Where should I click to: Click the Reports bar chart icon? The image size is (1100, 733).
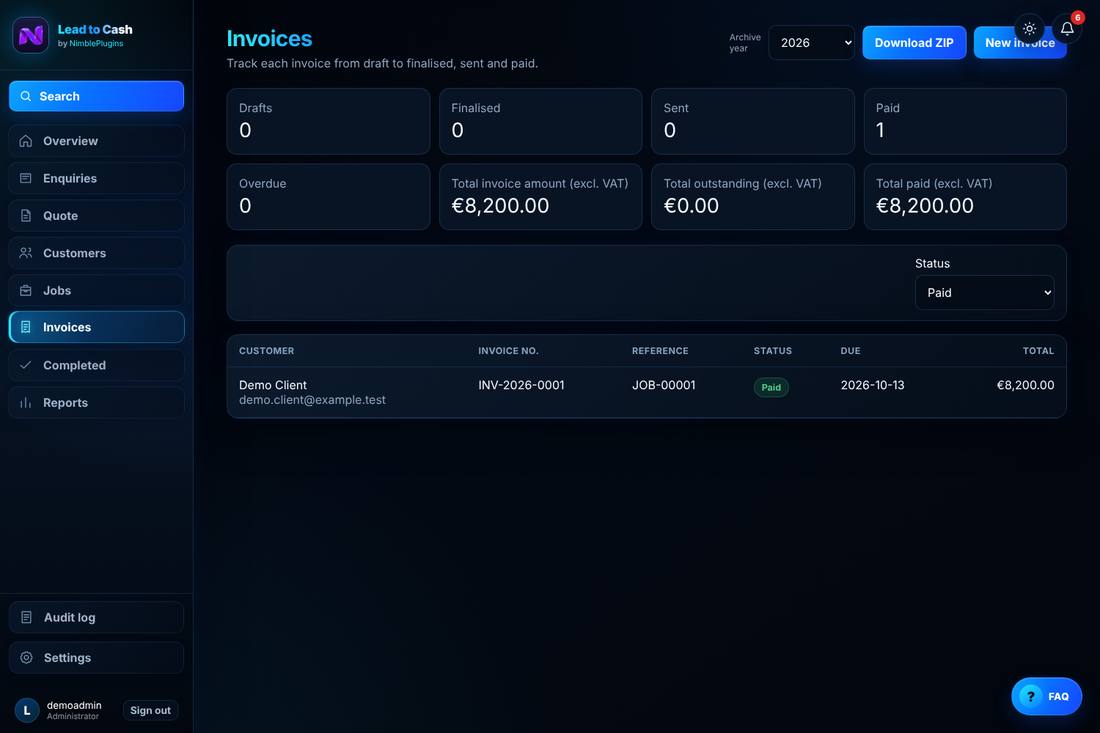tap(26, 403)
